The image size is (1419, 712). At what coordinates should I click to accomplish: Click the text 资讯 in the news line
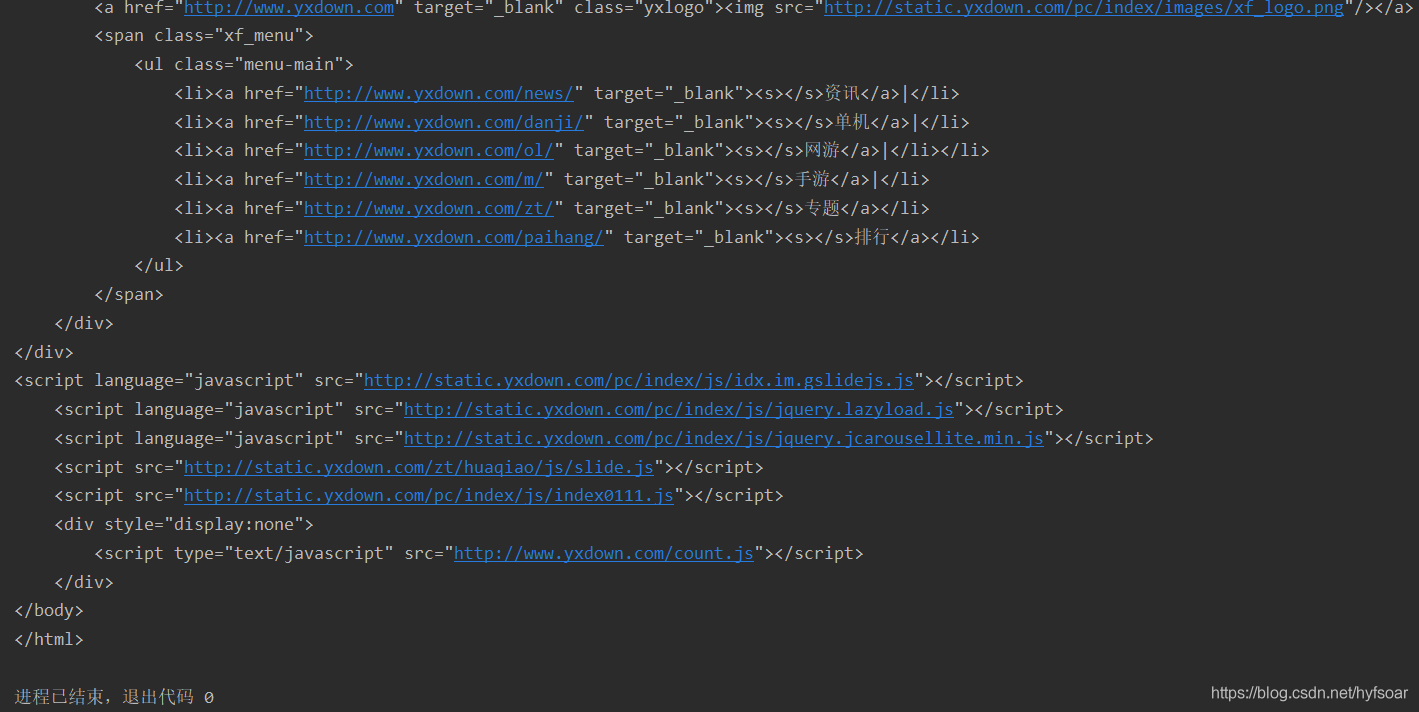[x=842, y=93]
